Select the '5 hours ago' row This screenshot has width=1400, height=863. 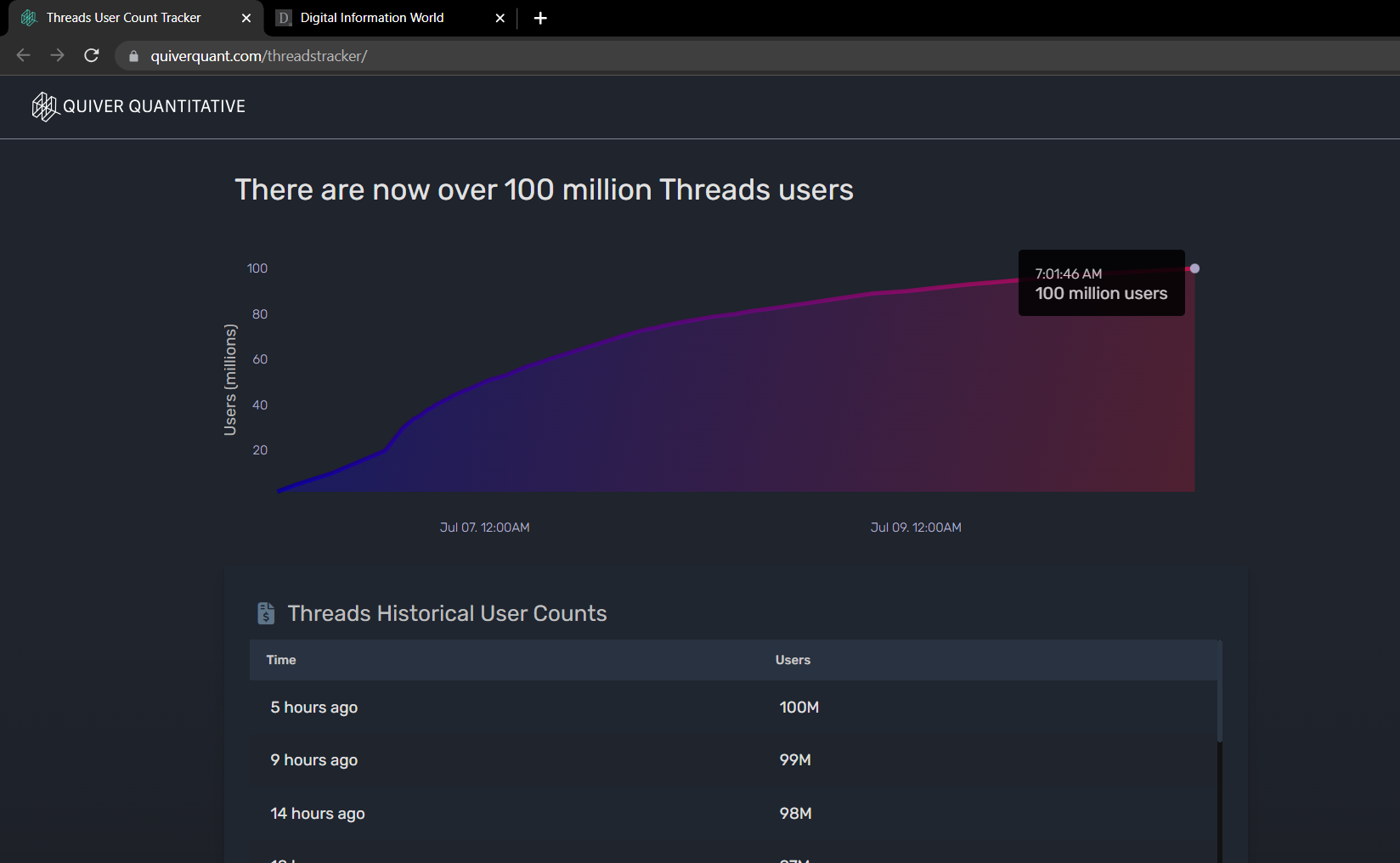[x=733, y=708]
